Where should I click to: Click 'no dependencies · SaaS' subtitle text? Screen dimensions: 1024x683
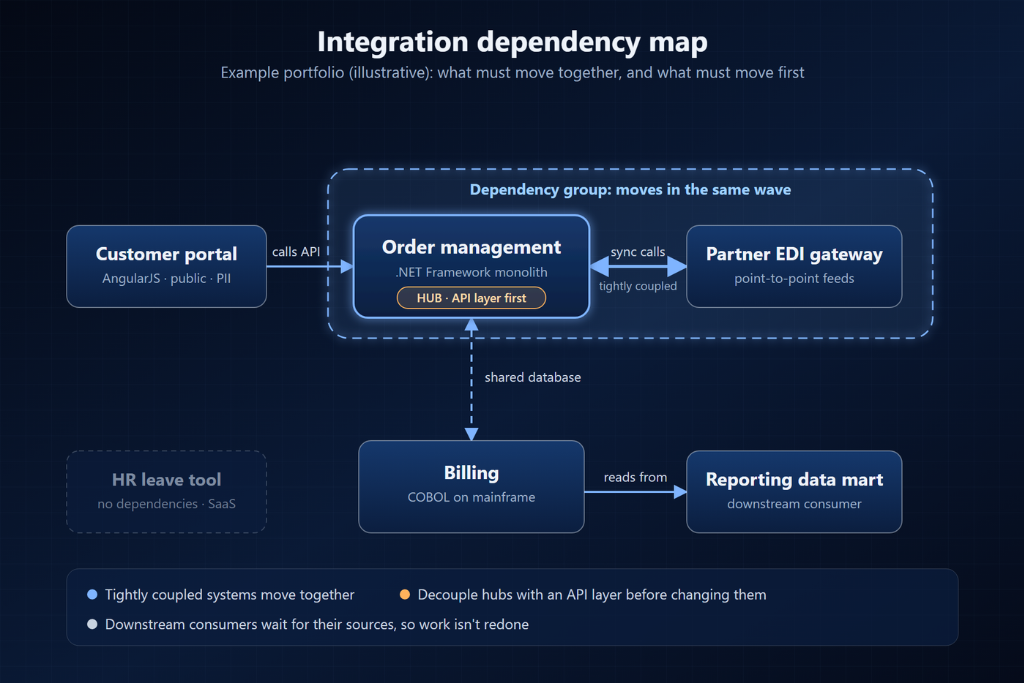(x=167, y=503)
